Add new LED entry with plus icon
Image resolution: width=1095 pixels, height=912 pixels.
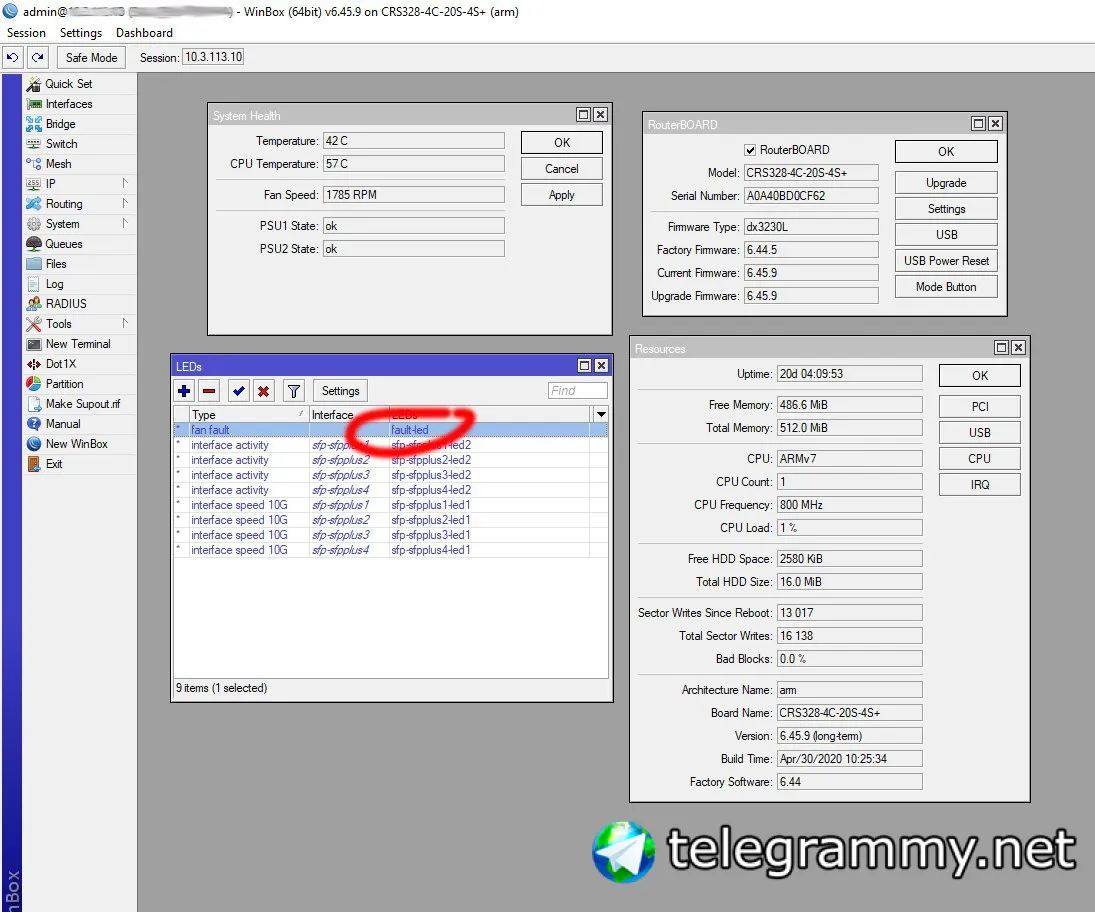pyautogui.click(x=184, y=391)
